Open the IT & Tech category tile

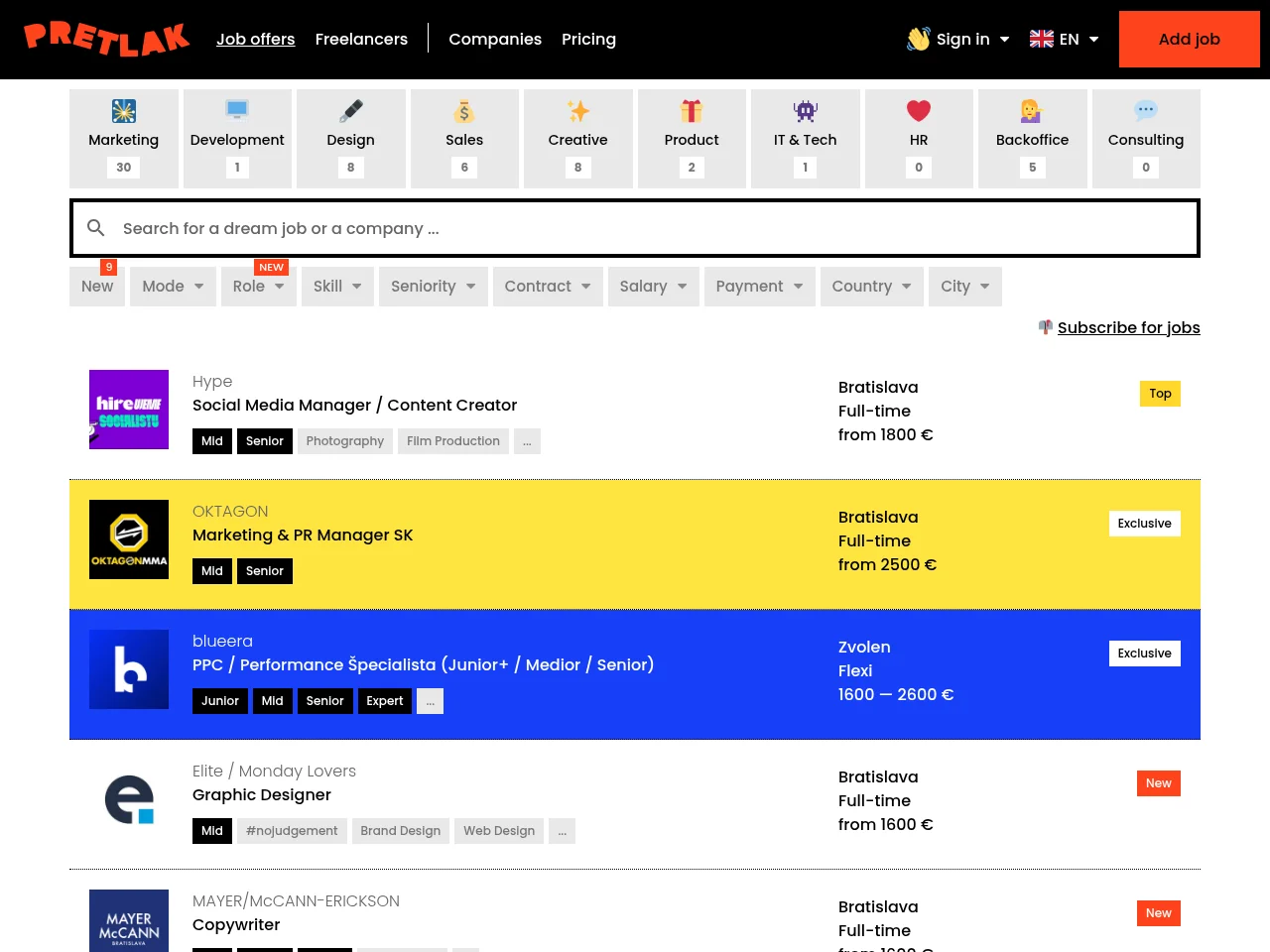(806, 139)
